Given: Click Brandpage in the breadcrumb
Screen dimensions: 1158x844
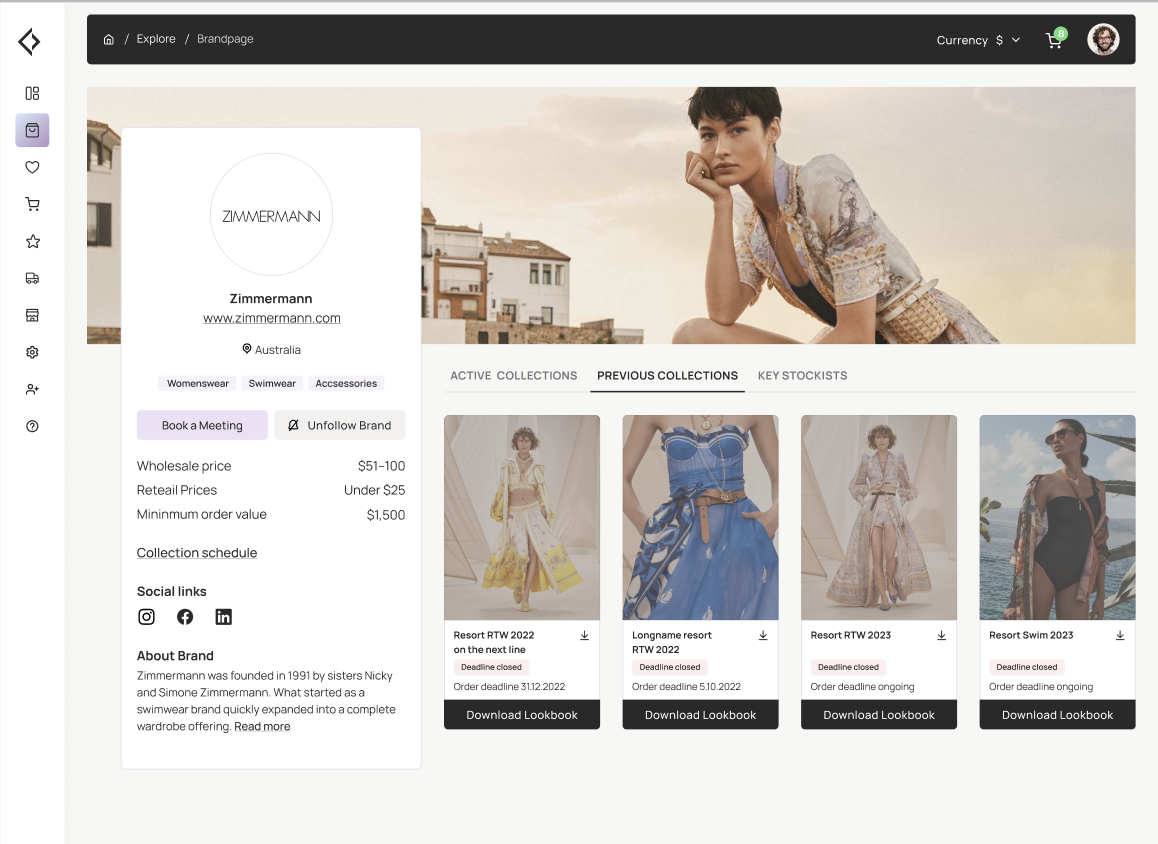Looking at the screenshot, I should point(225,38).
